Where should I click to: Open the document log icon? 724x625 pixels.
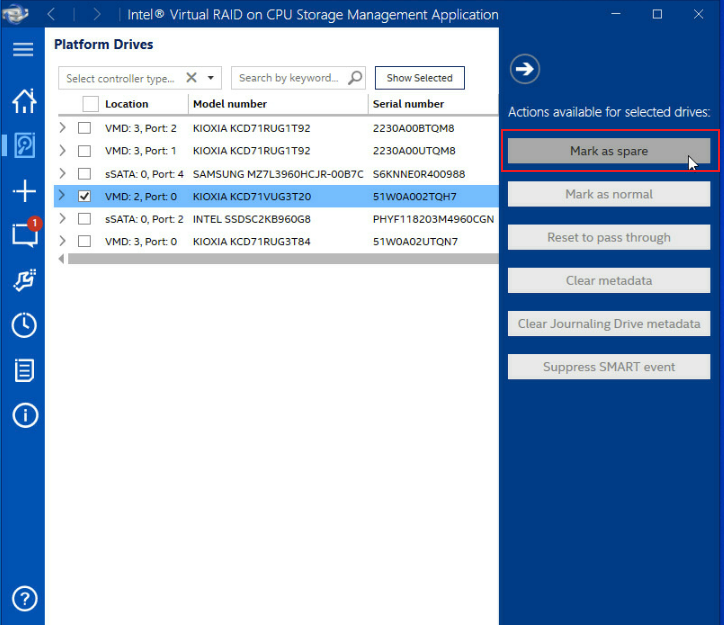[x=24, y=370]
